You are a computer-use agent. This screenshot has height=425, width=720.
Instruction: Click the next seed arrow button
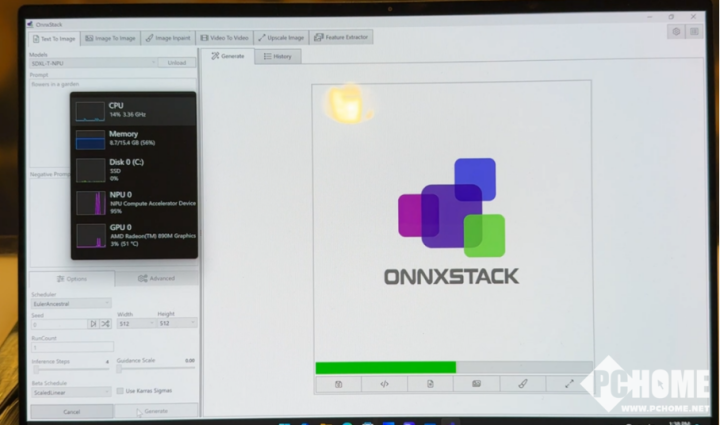[x=93, y=324]
